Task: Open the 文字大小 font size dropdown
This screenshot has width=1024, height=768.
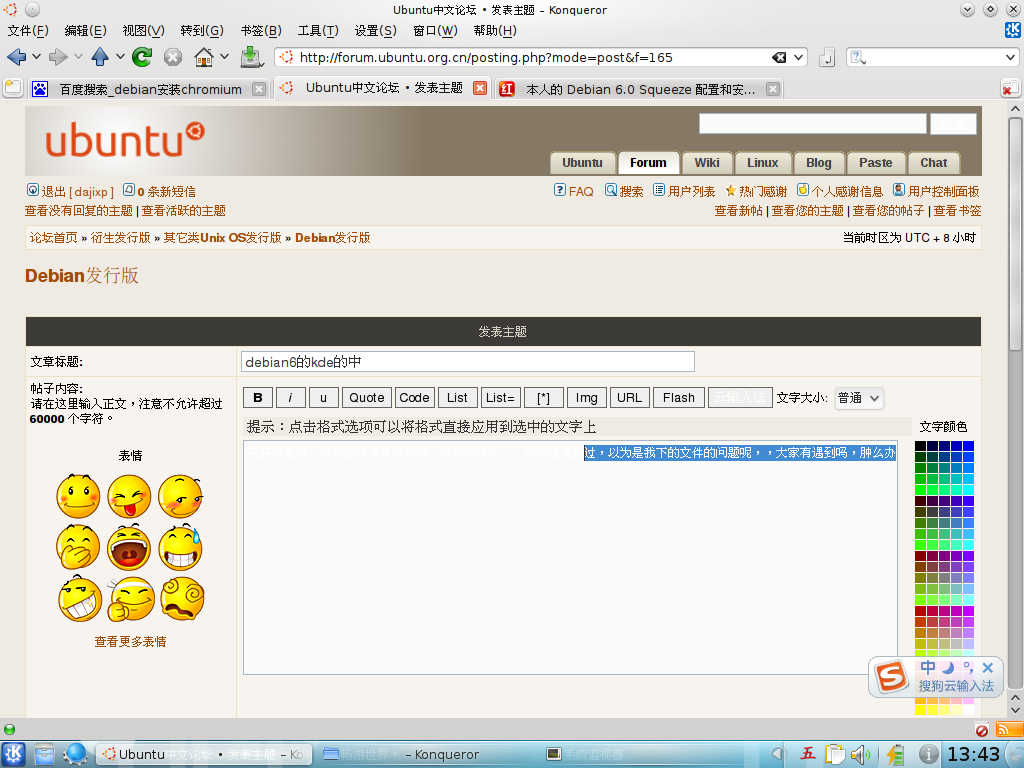Action: (x=859, y=398)
